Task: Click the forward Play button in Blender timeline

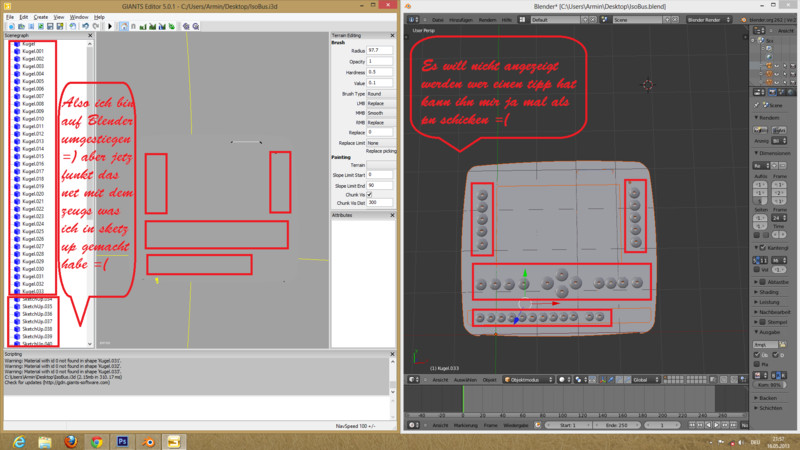Action: point(716,425)
